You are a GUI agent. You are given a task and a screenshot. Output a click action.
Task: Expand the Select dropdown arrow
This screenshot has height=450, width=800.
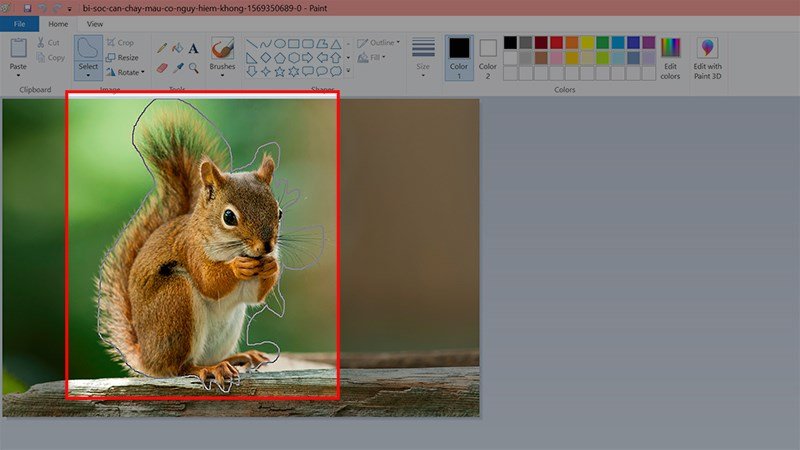point(89,76)
